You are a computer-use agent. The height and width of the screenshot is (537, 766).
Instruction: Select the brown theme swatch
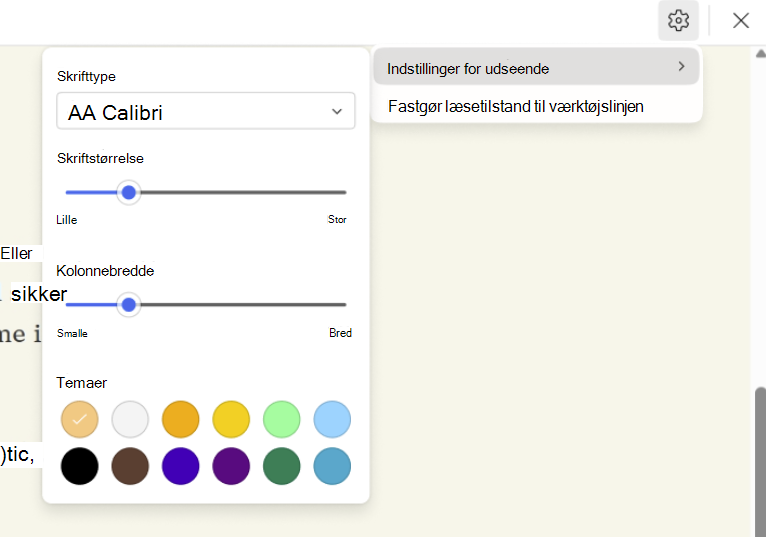coord(130,466)
